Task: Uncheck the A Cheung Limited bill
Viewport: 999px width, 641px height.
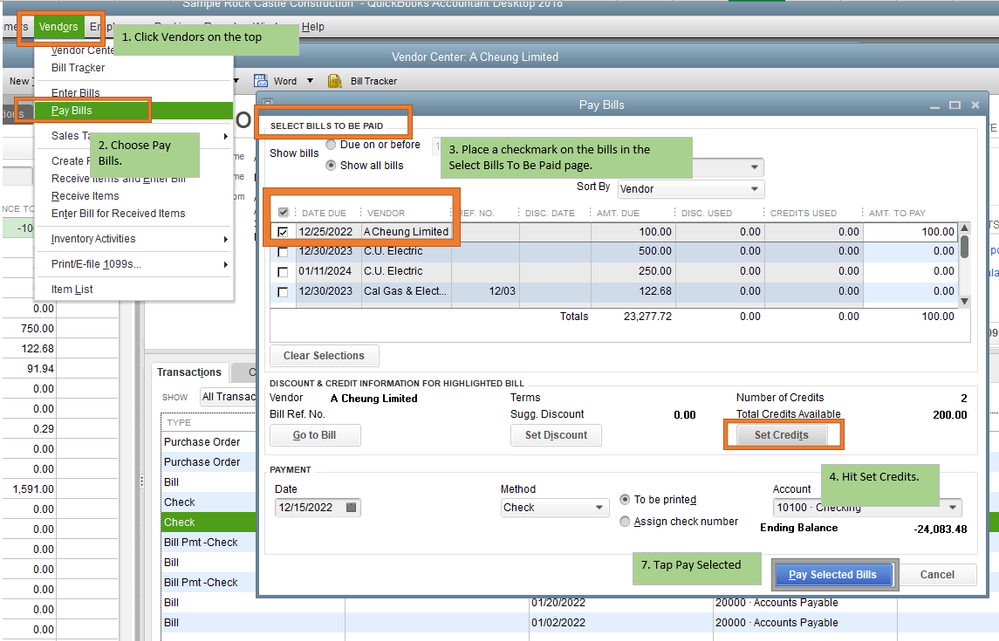Action: [283, 232]
